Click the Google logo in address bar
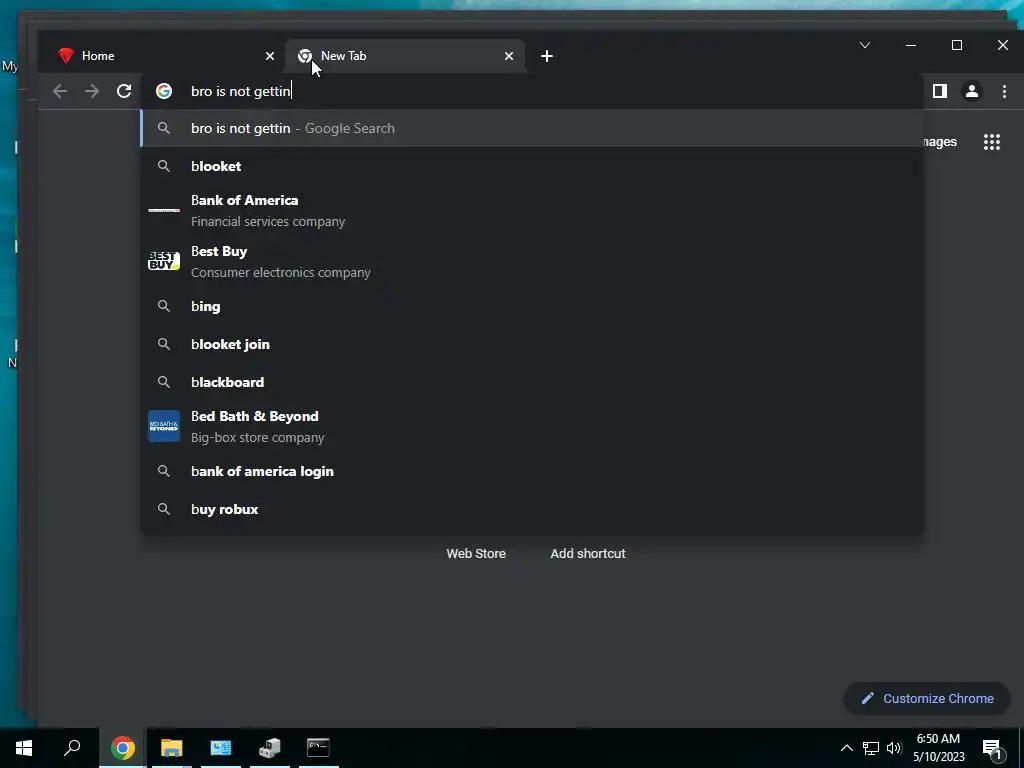 click(164, 91)
